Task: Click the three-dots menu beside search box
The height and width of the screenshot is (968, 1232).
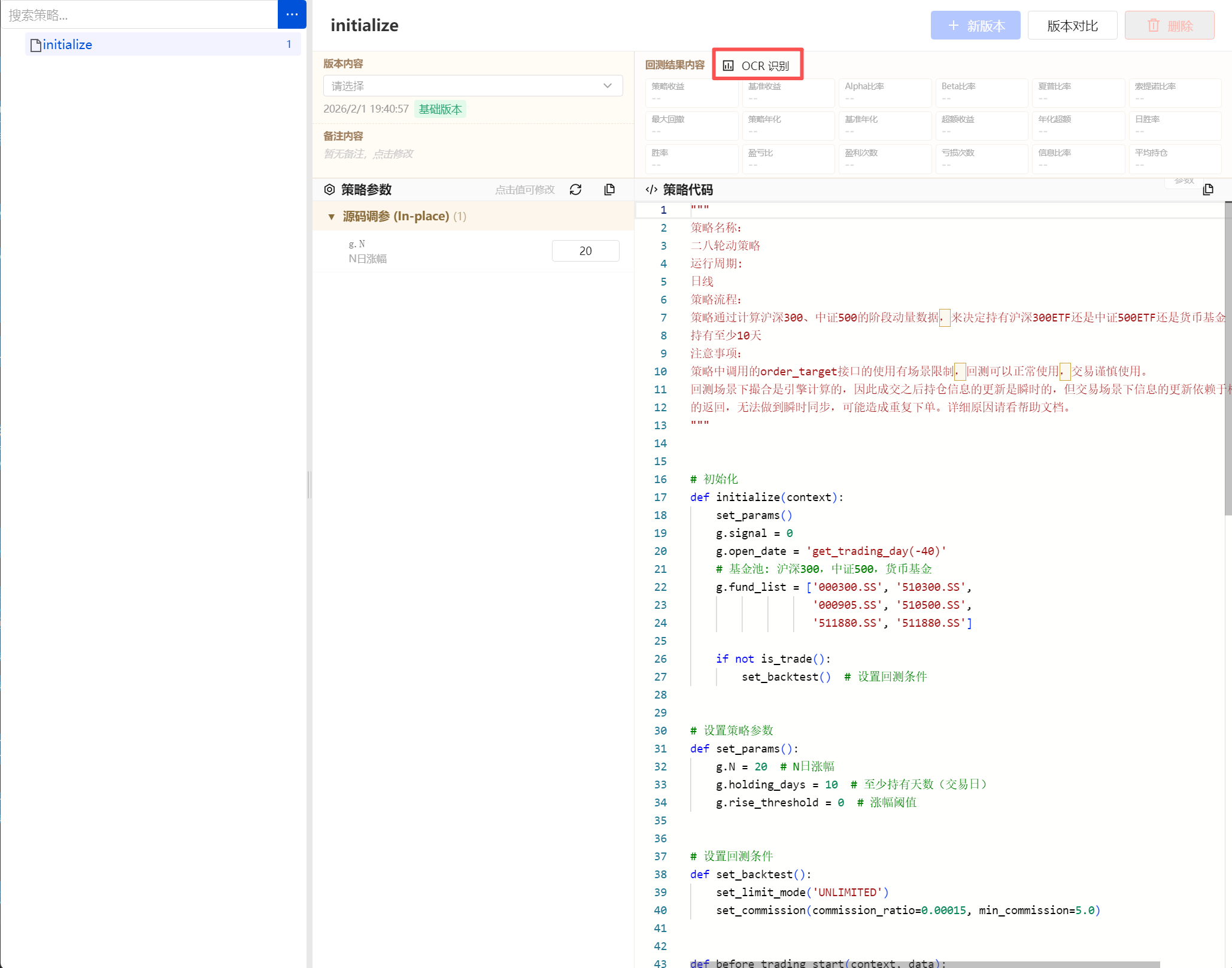Action: click(x=292, y=14)
